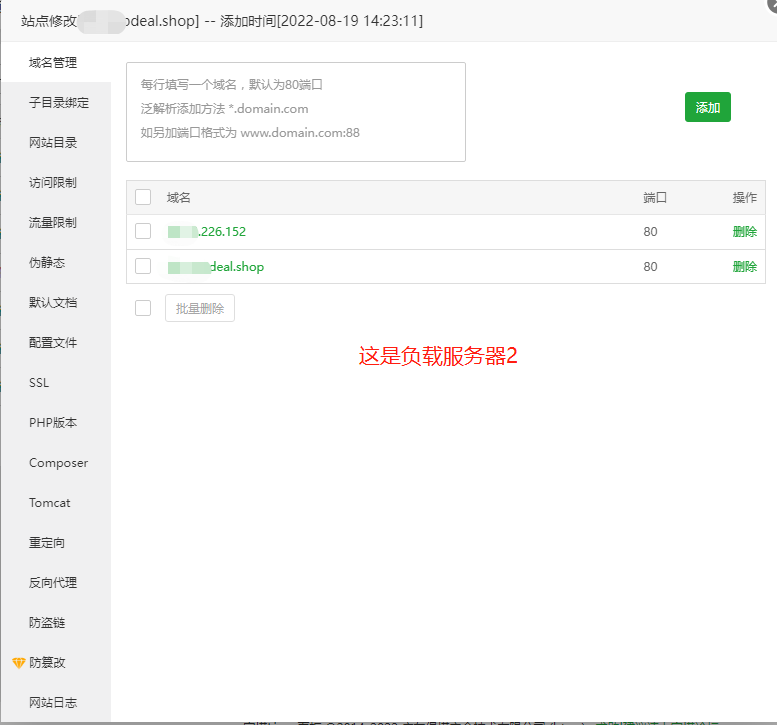Image resolution: width=777 pixels, height=725 pixels.
Task: Delete the .226.152 domain entry
Action: pyautogui.click(x=745, y=231)
